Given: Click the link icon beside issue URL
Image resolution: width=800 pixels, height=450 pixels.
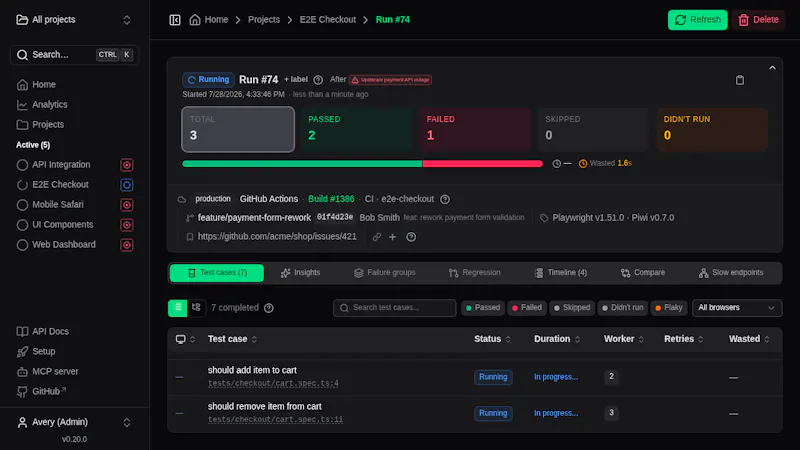Looking at the screenshot, I should [377, 237].
